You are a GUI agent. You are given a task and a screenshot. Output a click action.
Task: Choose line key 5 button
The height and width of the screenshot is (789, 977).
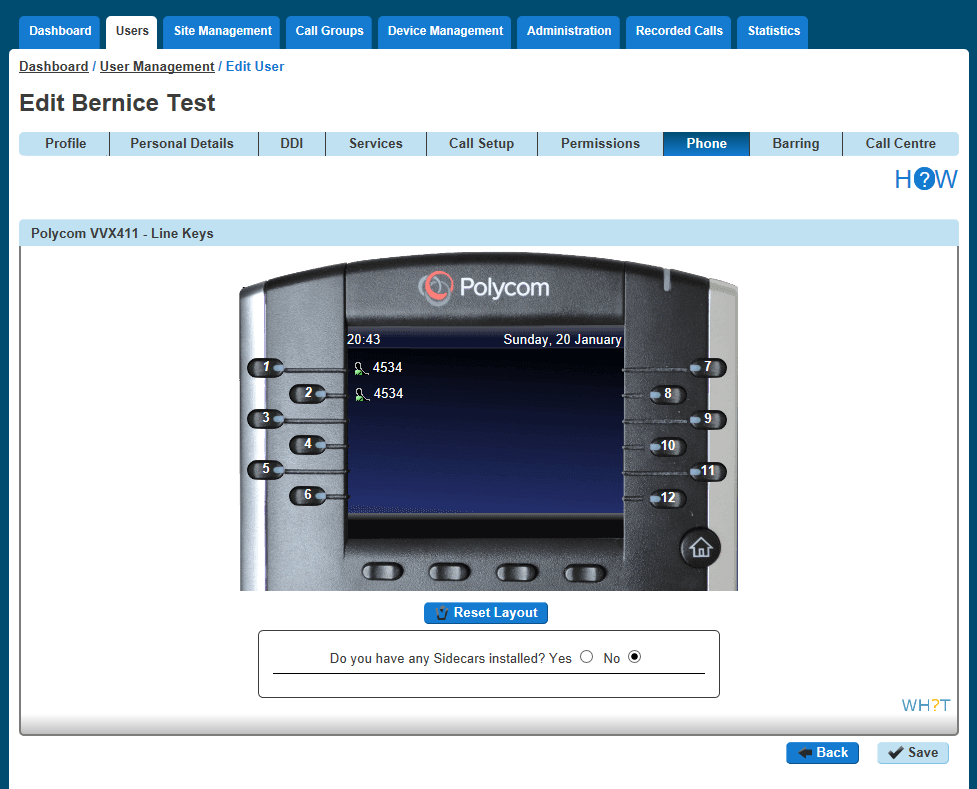click(266, 469)
